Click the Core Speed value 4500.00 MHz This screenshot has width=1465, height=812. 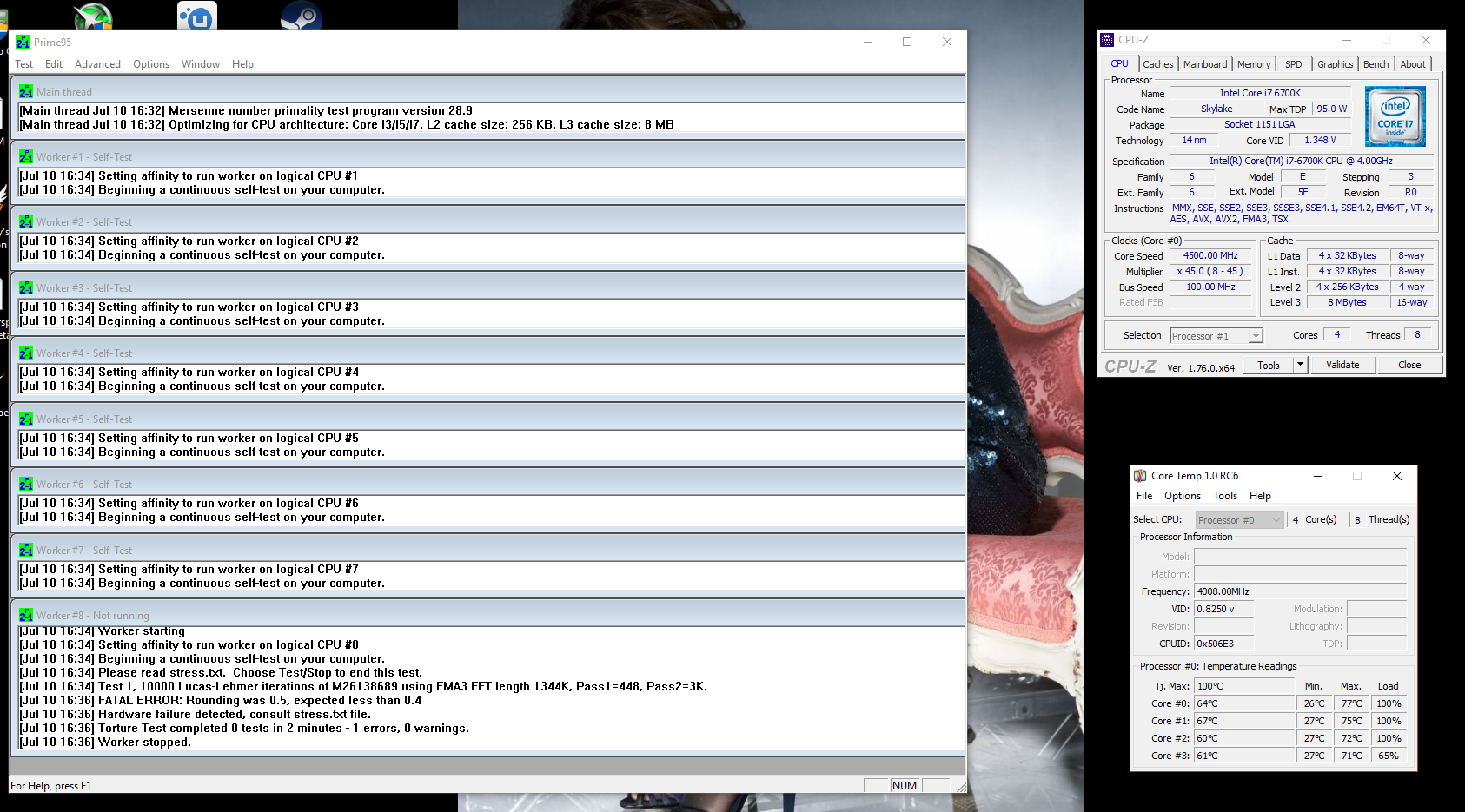[1210, 256]
